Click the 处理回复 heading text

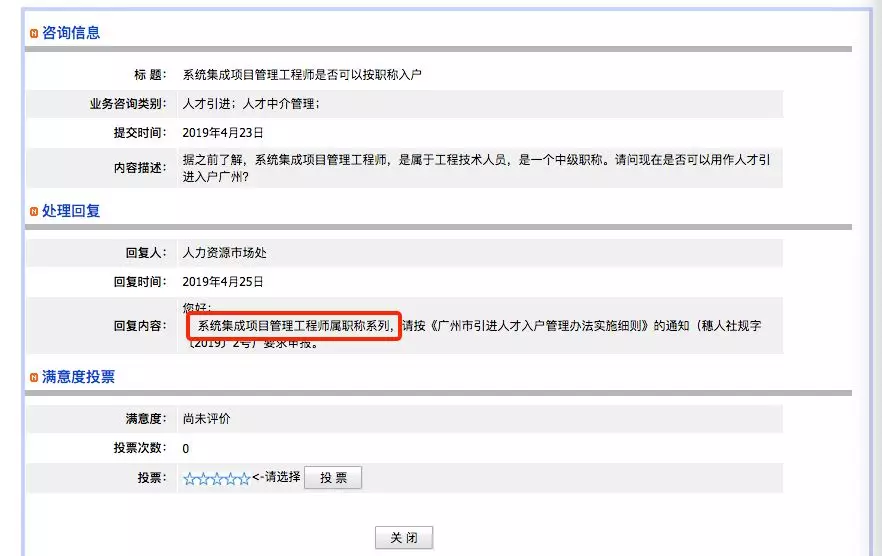pyautogui.click(x=71, y=211)
